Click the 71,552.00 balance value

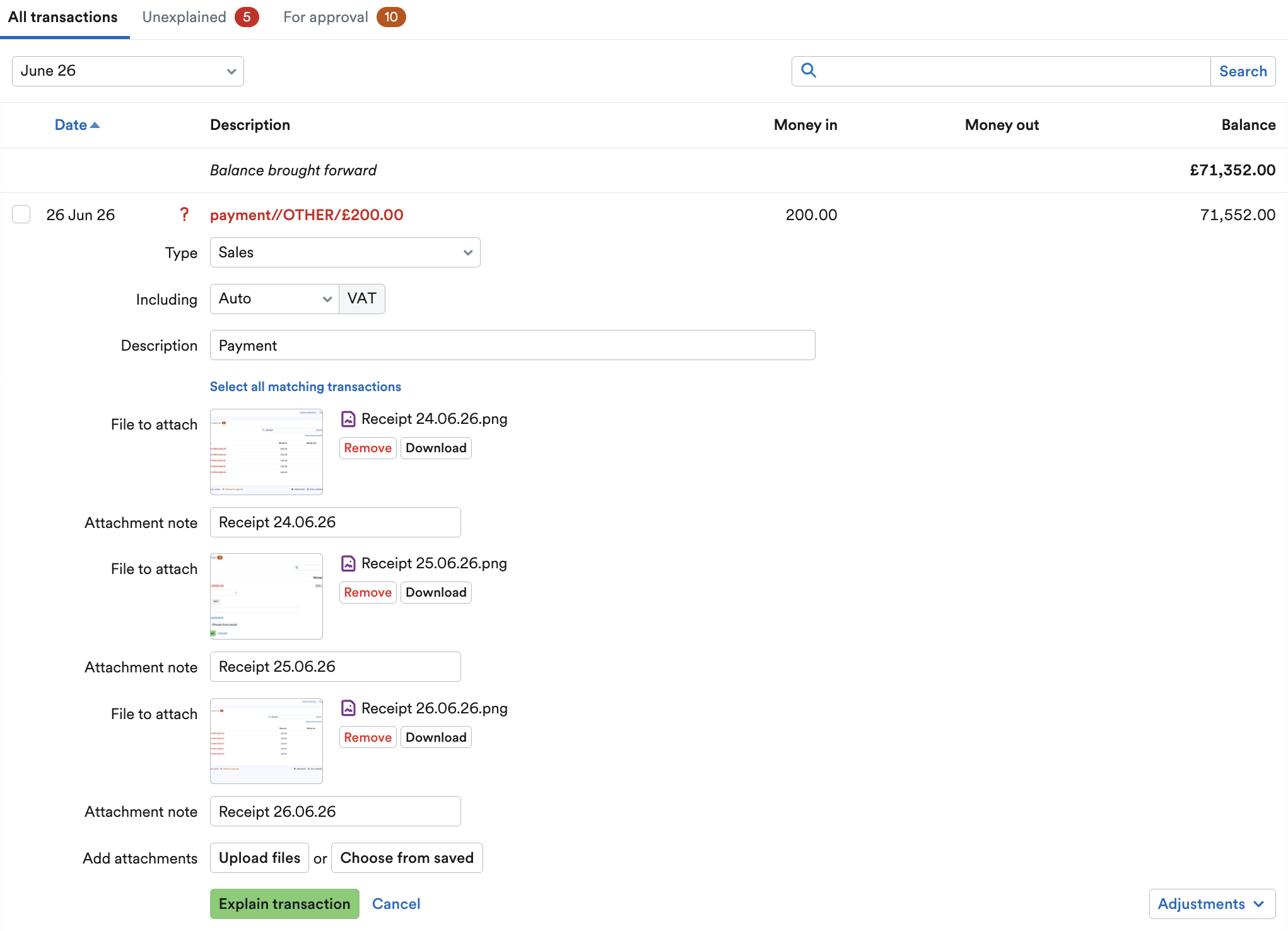[1238, 215]
